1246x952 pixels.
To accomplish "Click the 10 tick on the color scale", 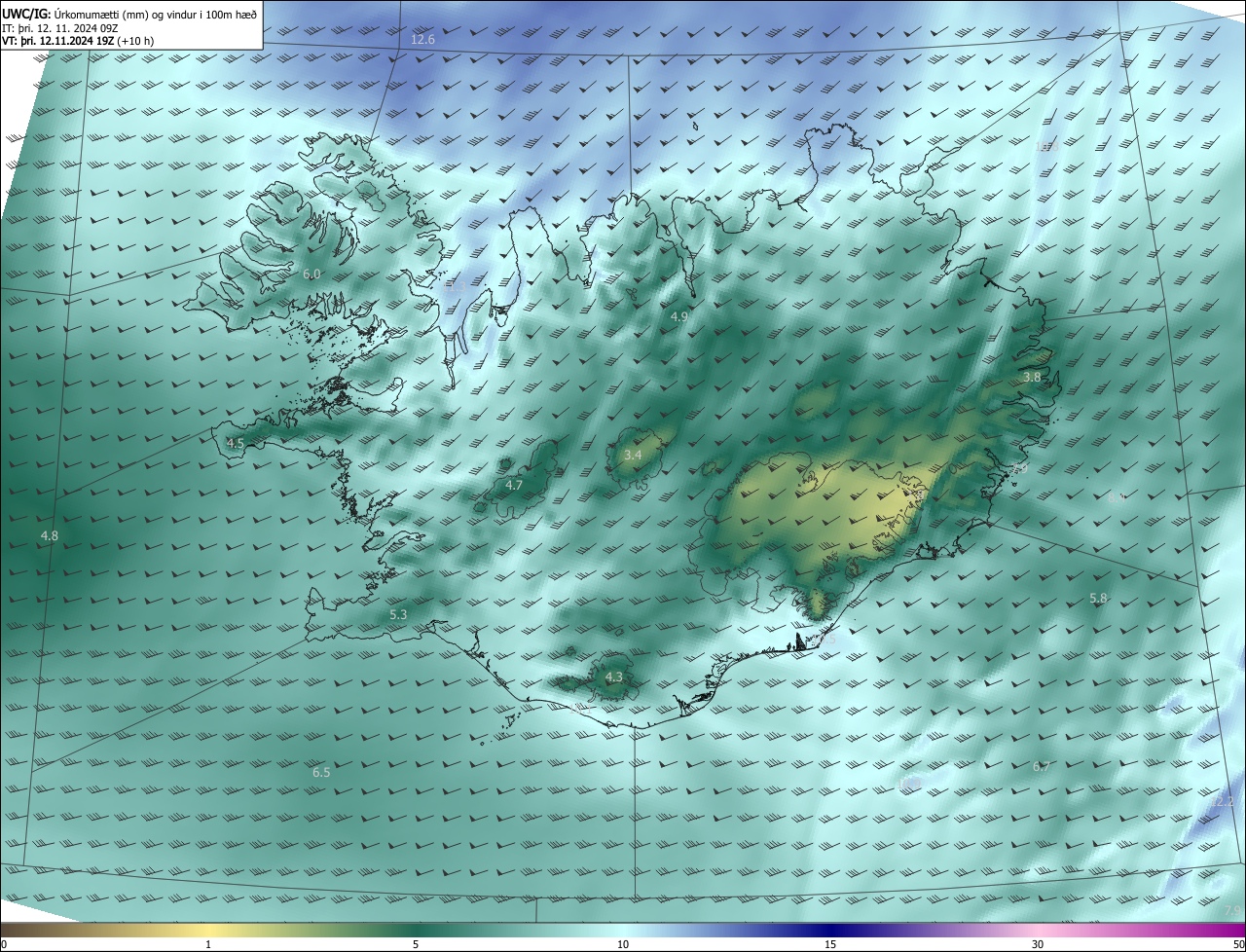I will point(623,944).
